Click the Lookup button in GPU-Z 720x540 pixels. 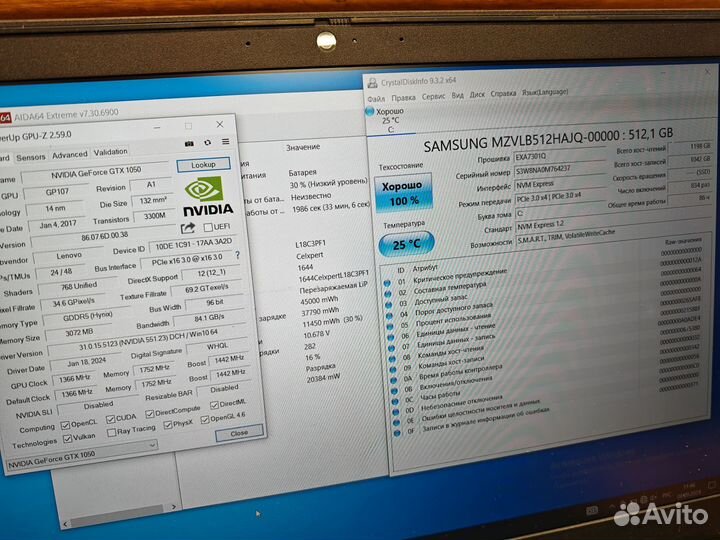tap(203, 164)
